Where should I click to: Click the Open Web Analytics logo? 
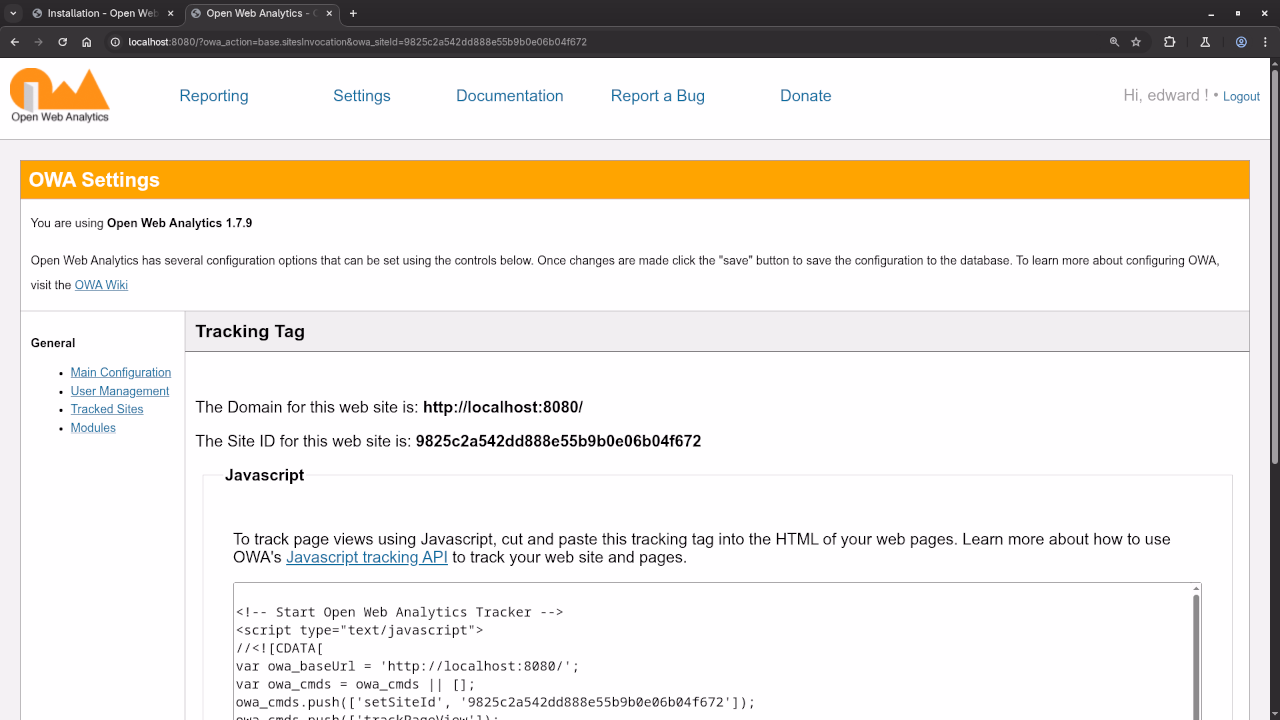click(x=60, y=96)
